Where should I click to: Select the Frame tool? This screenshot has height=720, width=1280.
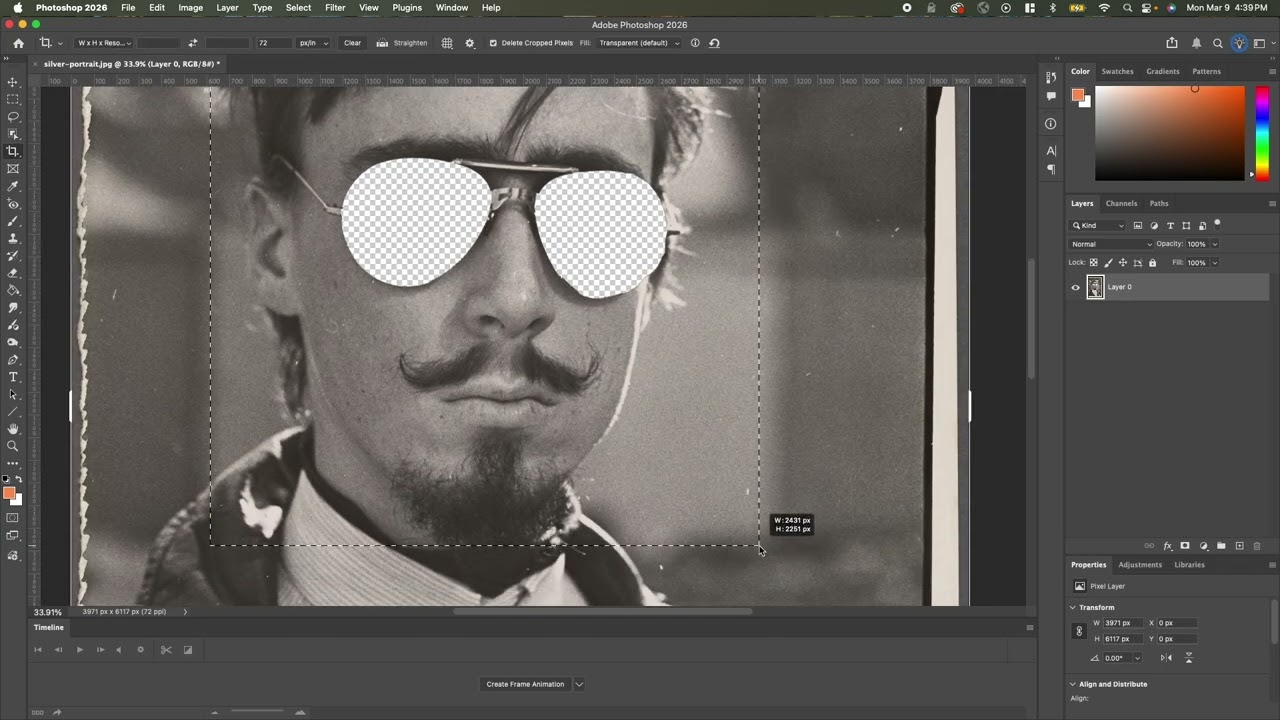pyautogui.click(x=13, y=169)
